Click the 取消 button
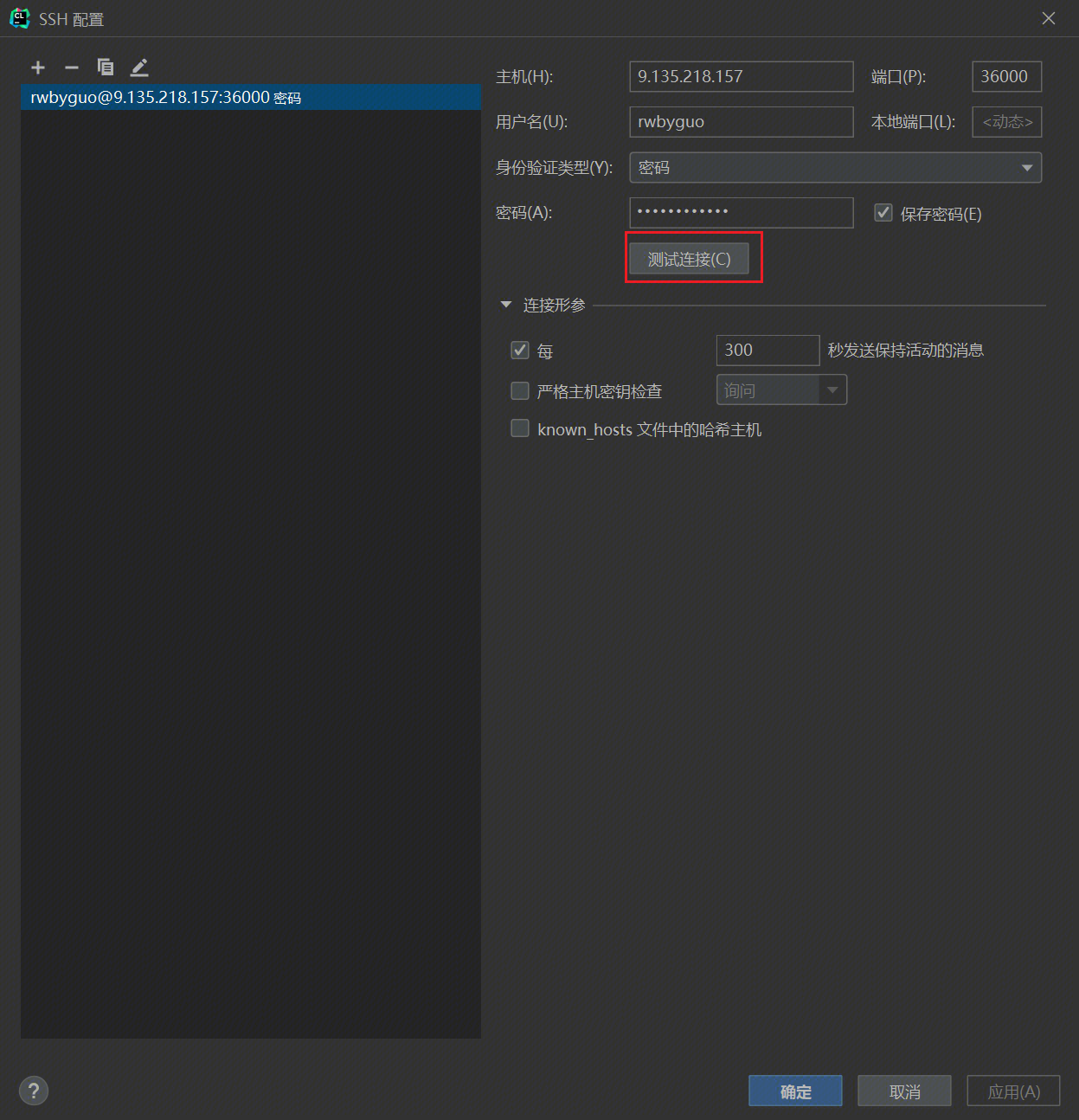 tap(904, 1091)
